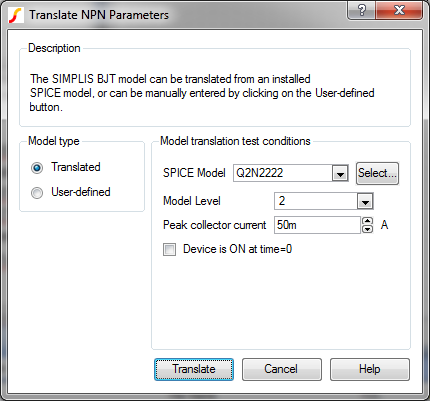Click the Device is ON label

(x=237, y=249)
